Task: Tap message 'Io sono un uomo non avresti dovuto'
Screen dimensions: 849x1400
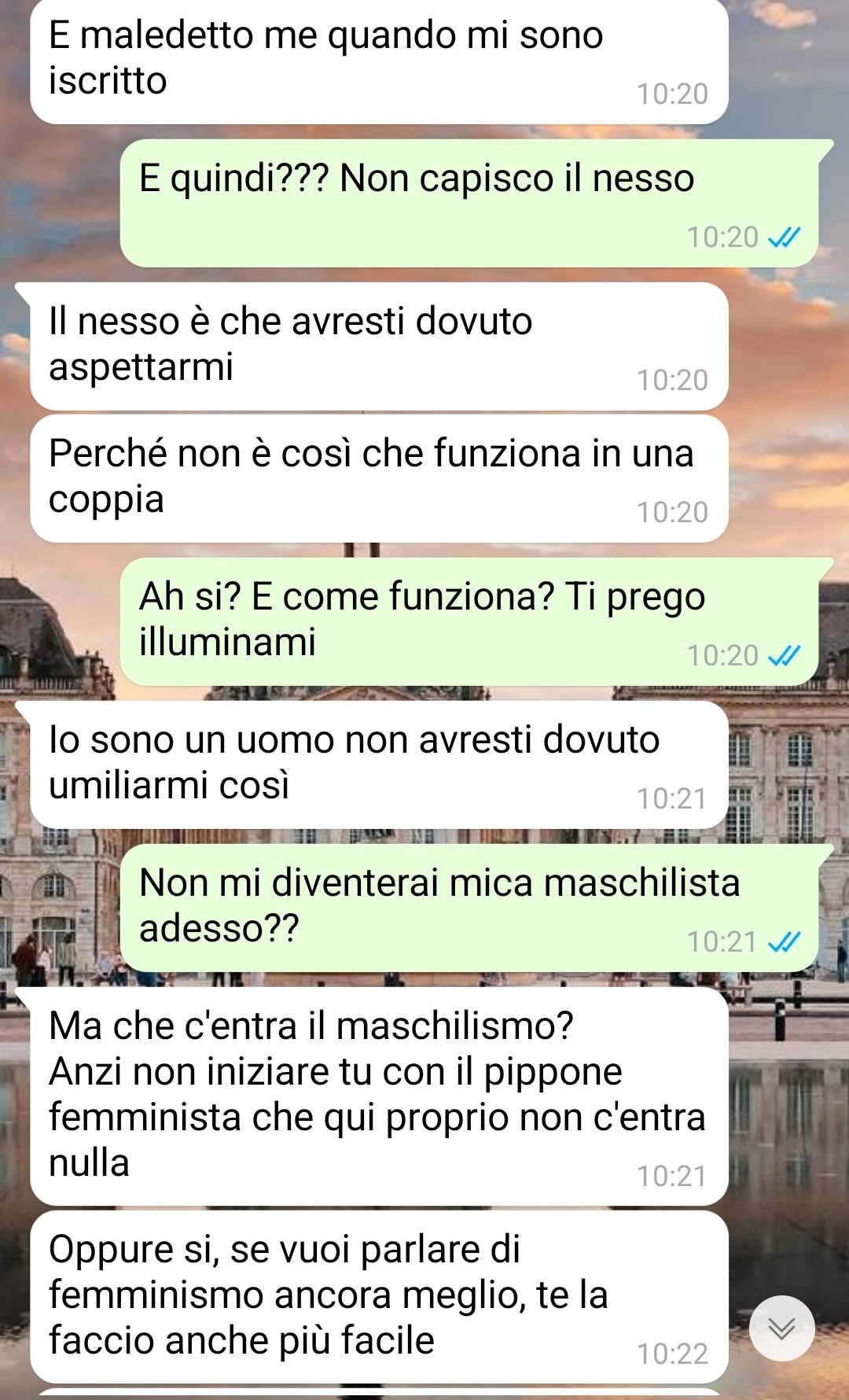Action: click(x=379, y=764)
